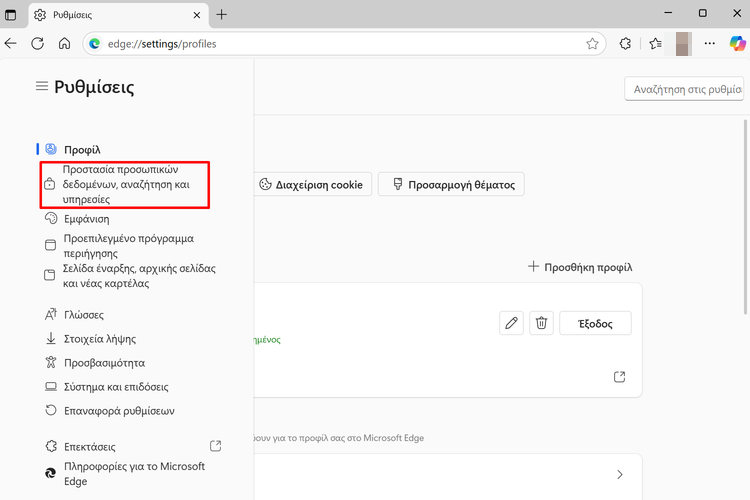This screenshot has height=500, width=750.
Task: Click the vertical scrollbar thumb
Action: pyautogui.click(x=745, y=215)
